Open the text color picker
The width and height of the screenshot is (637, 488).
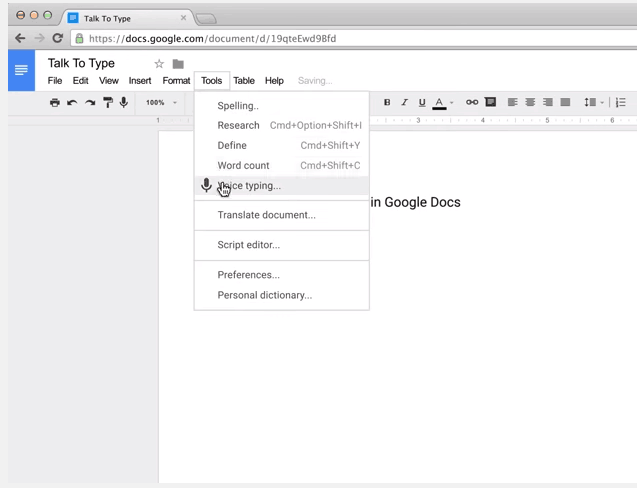click(x=440, y=102)
